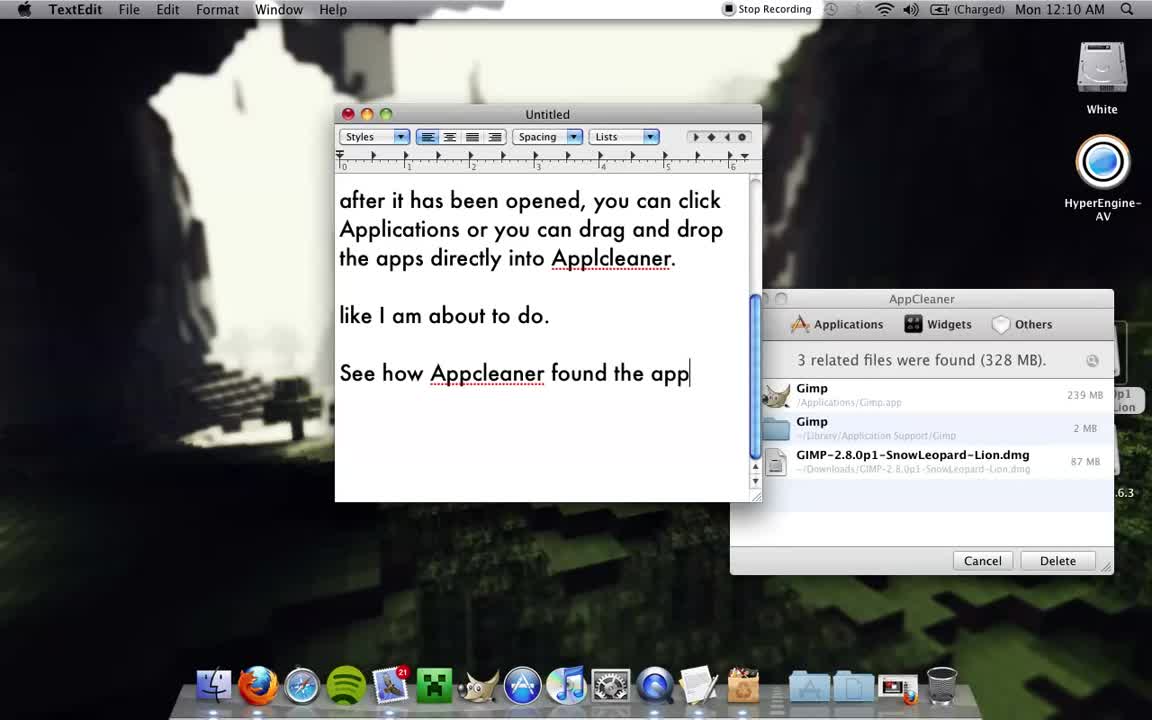Open Spotify from the dock
Screen dimensions: 1152x720
[x=345, y=685]
